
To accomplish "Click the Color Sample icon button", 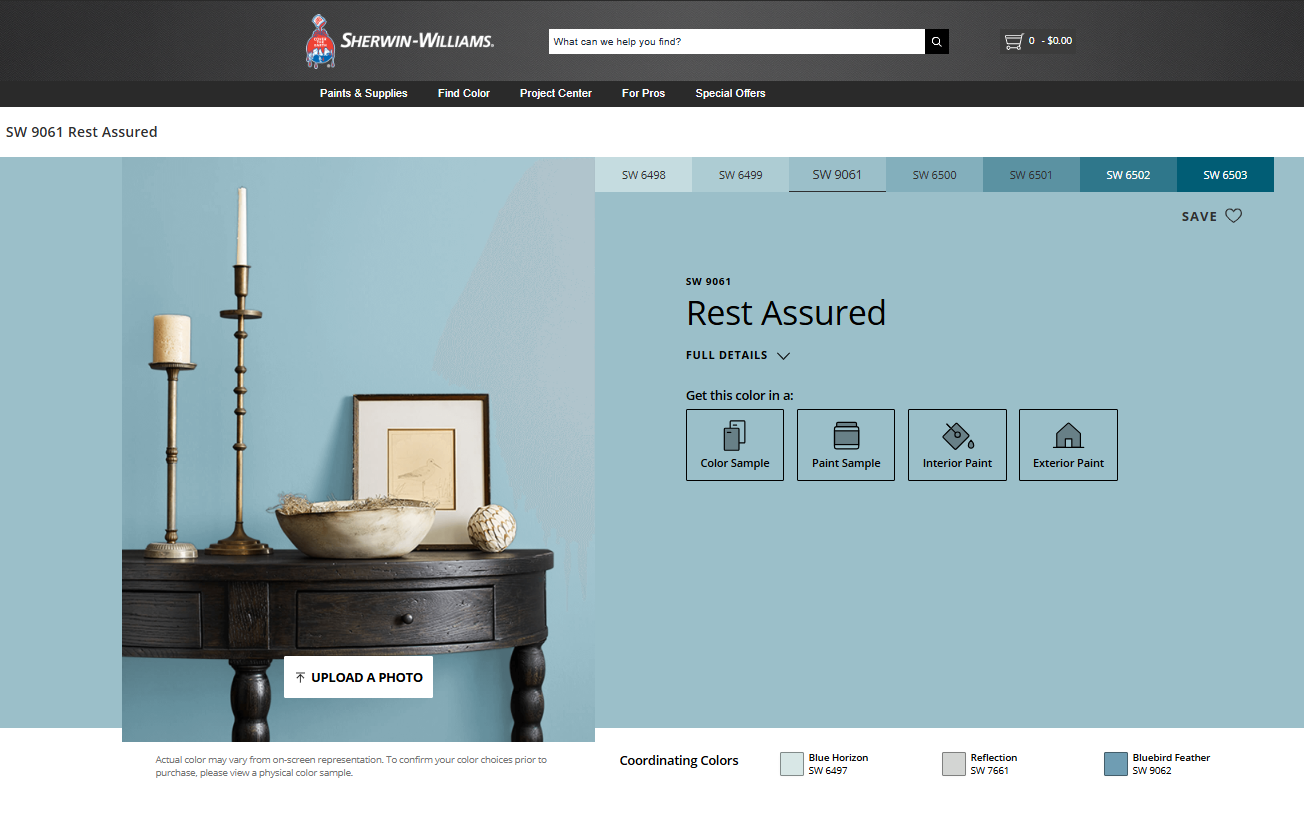I will coord(735,436).
